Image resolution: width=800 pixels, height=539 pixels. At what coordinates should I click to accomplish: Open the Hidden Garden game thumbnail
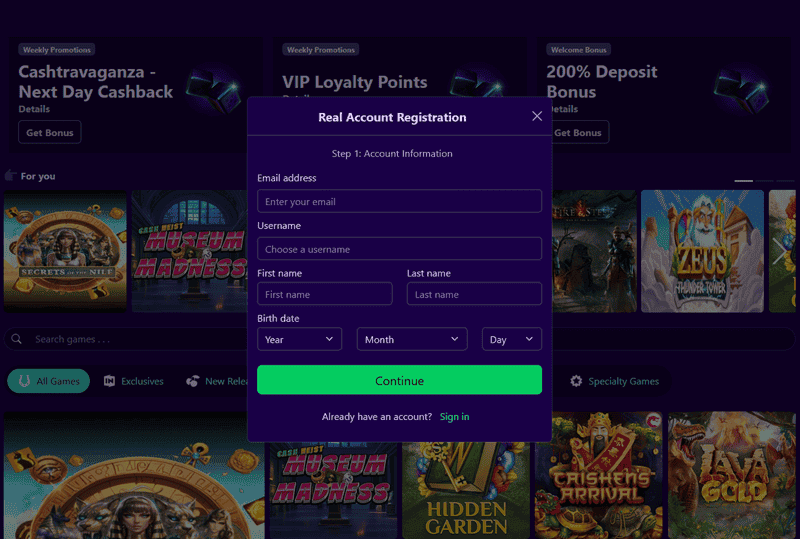466,490
